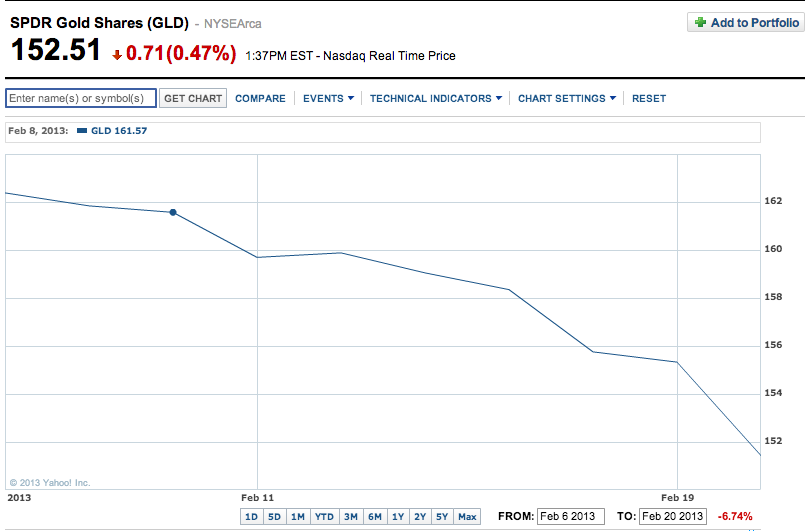This screenshot has width=809, height=531.
Task: Switch to the 6M range
Action: (x=375, y=517)
